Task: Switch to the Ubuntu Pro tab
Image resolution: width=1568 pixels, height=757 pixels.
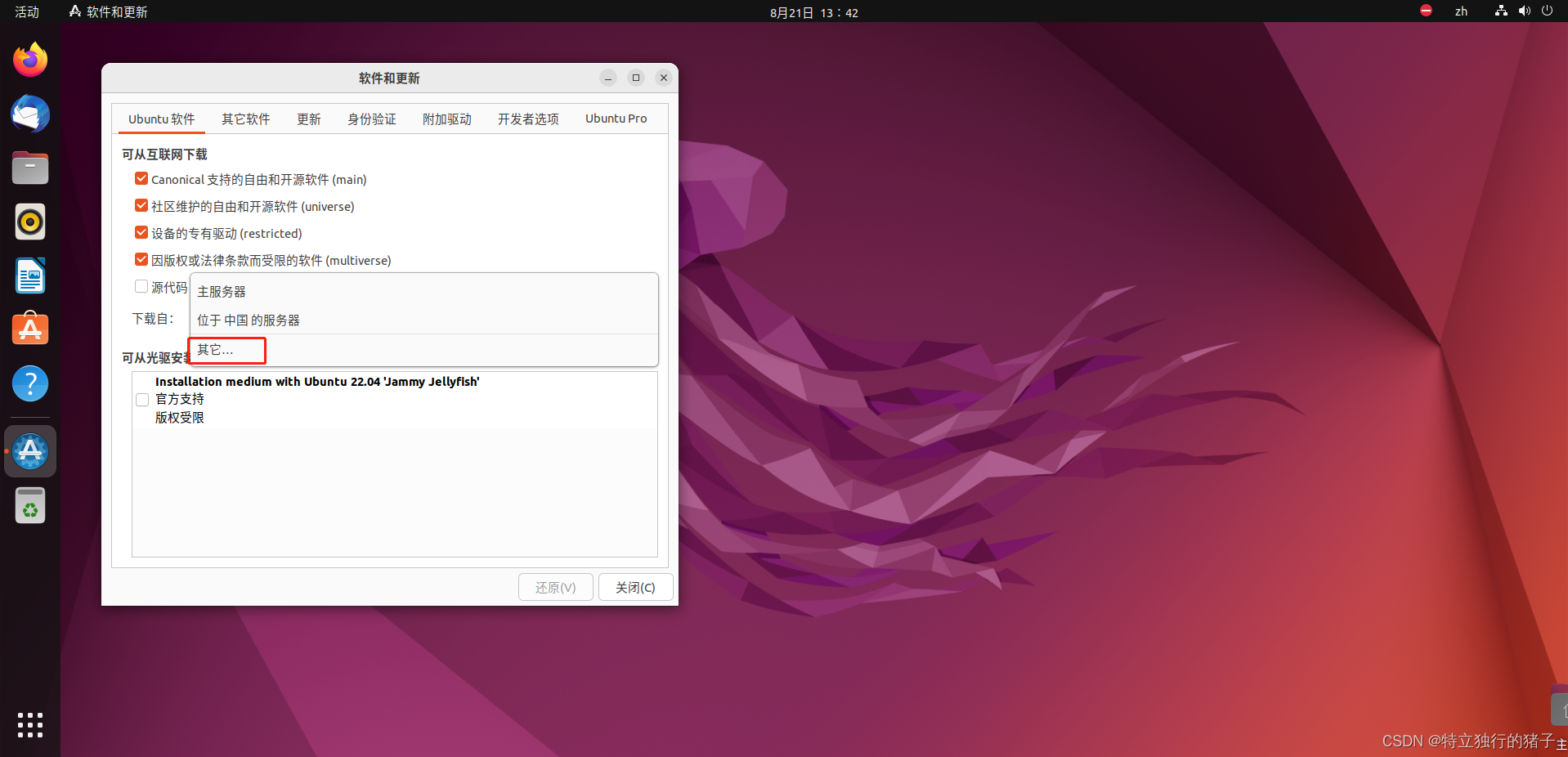Action: coord(616,119)
